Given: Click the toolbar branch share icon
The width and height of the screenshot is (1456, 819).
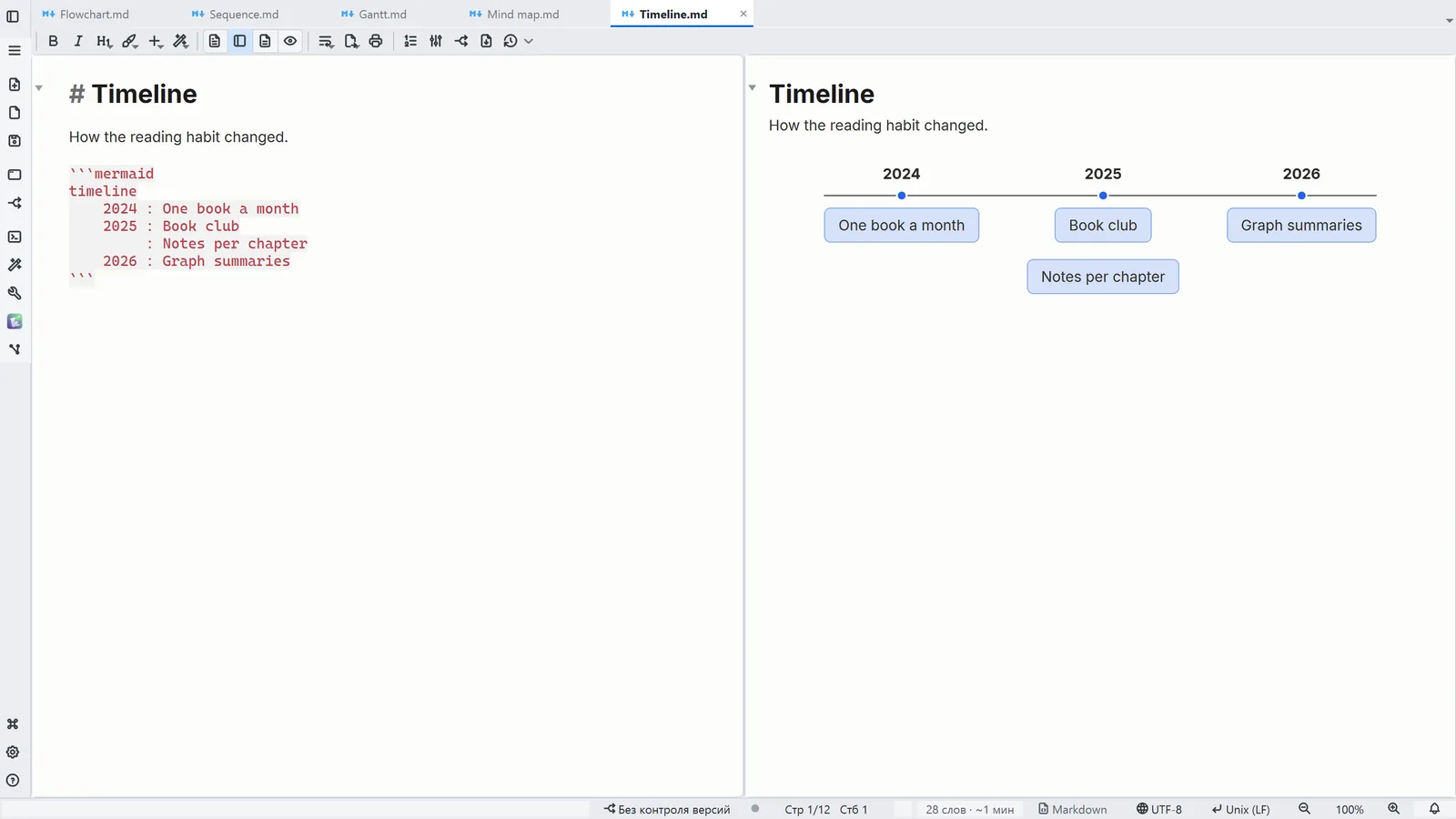Looking at the screenshot, I should coord(461,41).
